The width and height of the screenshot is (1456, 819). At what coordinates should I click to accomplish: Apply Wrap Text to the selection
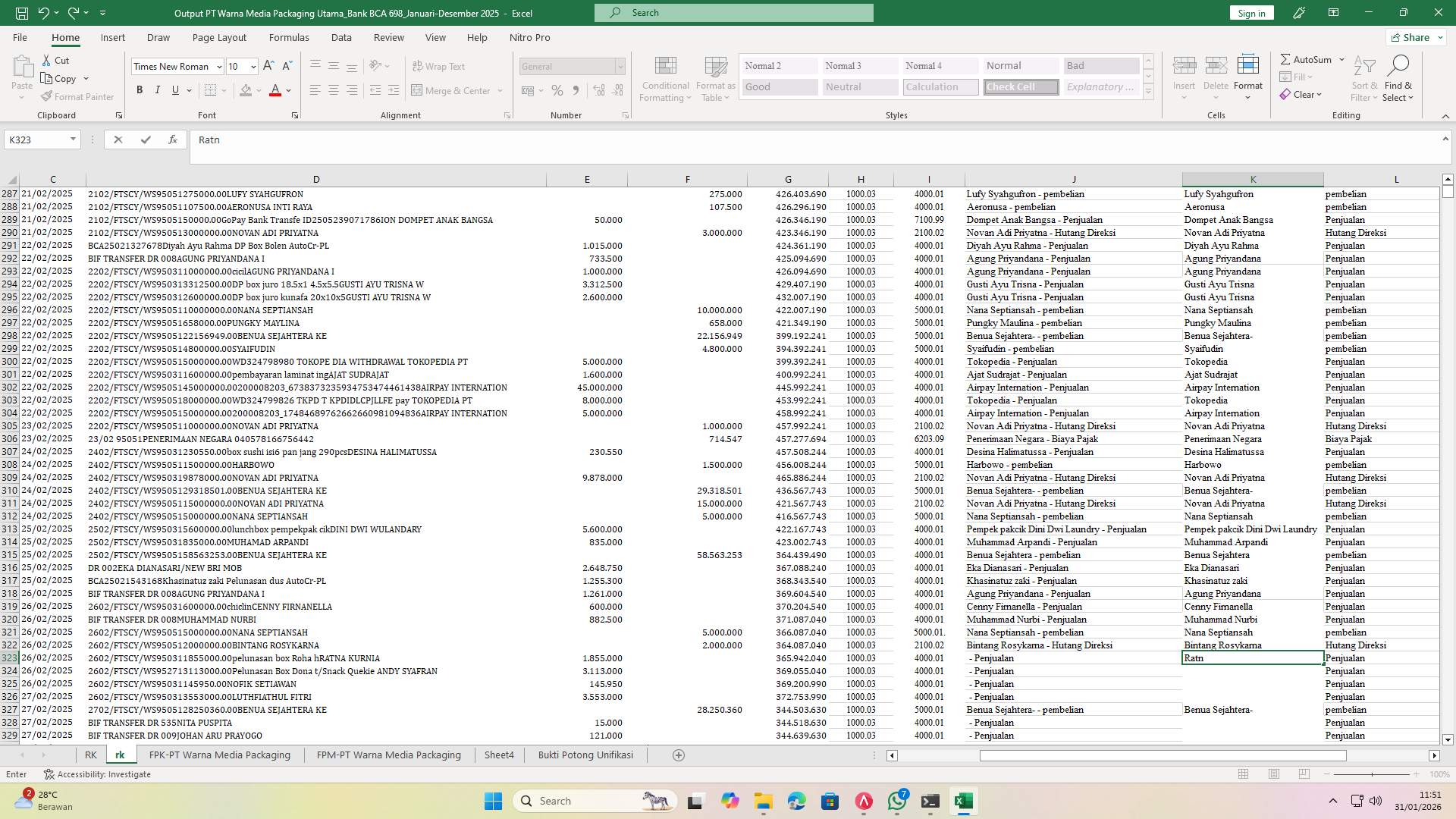click(440, 66)
